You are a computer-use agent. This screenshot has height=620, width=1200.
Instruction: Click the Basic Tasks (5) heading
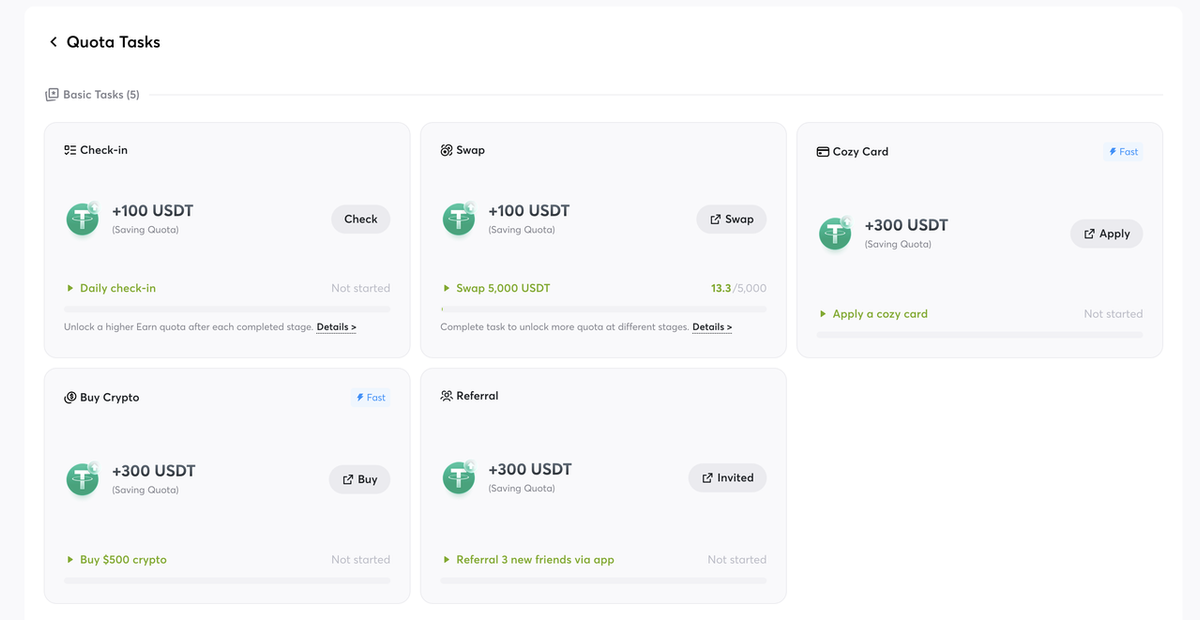tap(101, 95)
